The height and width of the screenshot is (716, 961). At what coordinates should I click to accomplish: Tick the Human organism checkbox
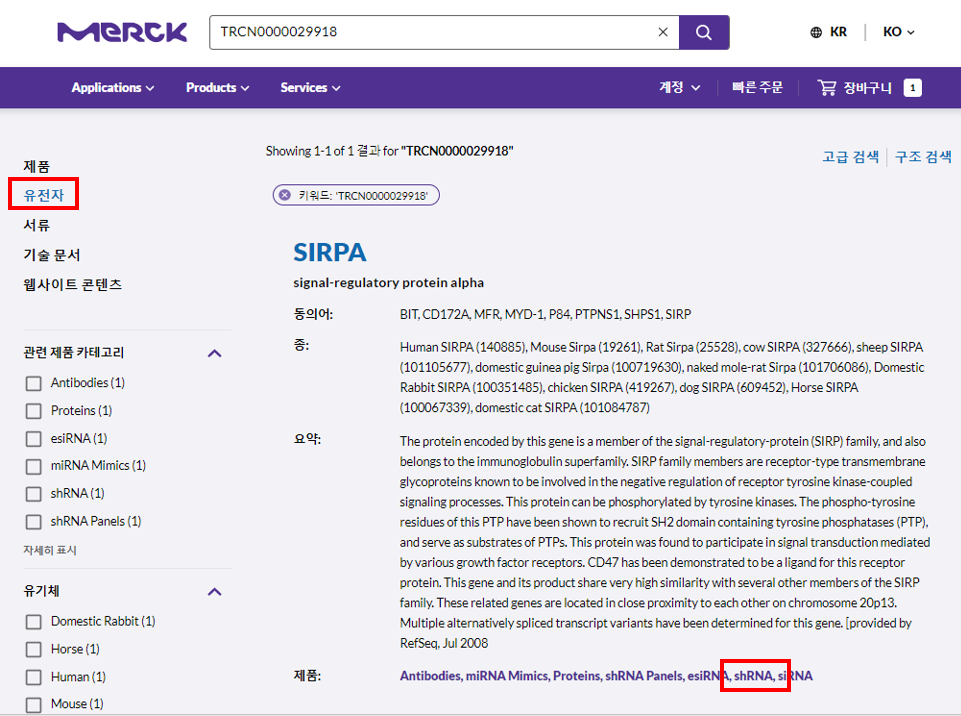click(x=33, y=677)
